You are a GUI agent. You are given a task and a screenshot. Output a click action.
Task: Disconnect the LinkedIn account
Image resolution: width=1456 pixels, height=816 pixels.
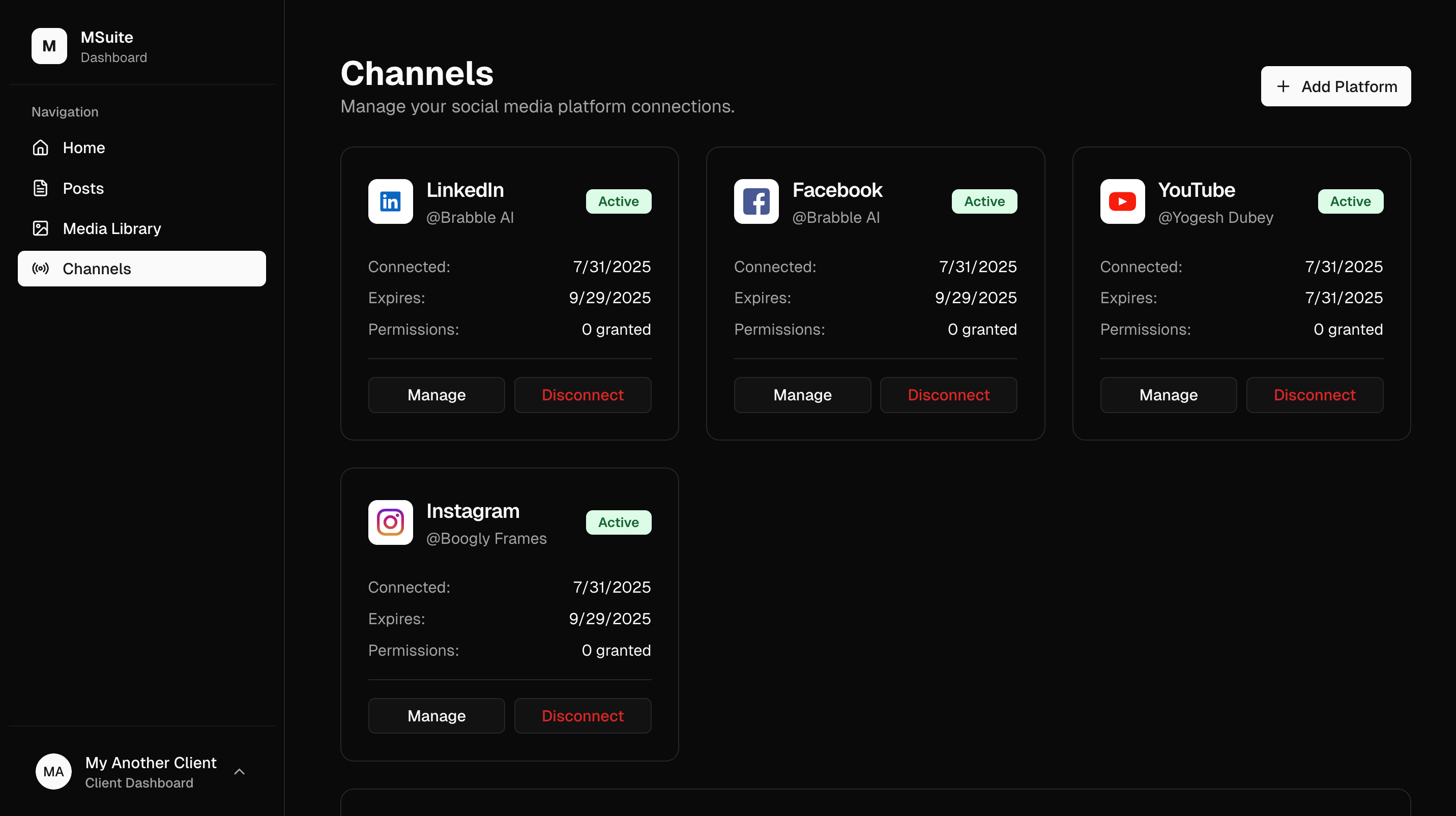[x=582, y=394]
